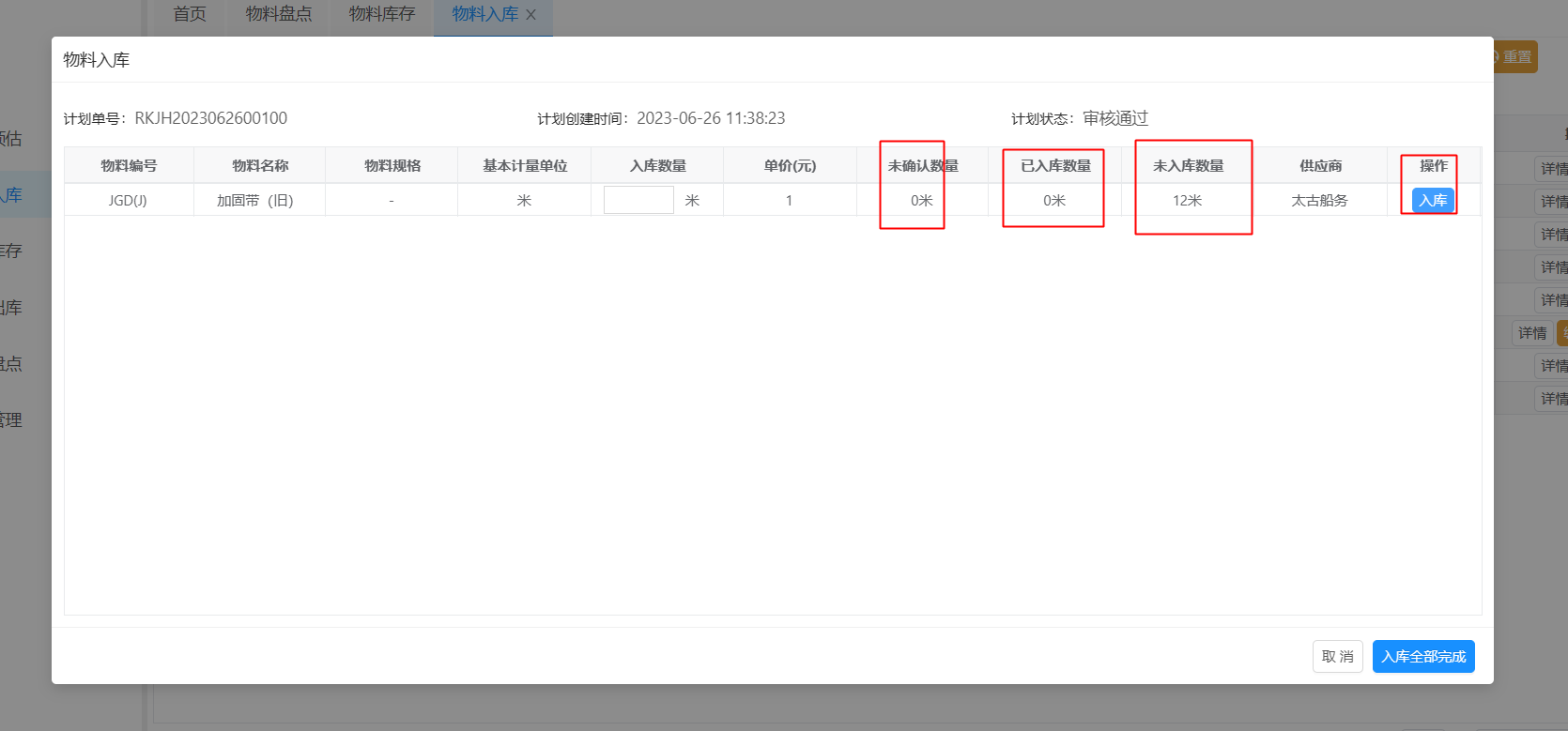This screenshot has height=731, width=1568.
Task: Click the 入库数量 input box
Action: pos(638,200)
